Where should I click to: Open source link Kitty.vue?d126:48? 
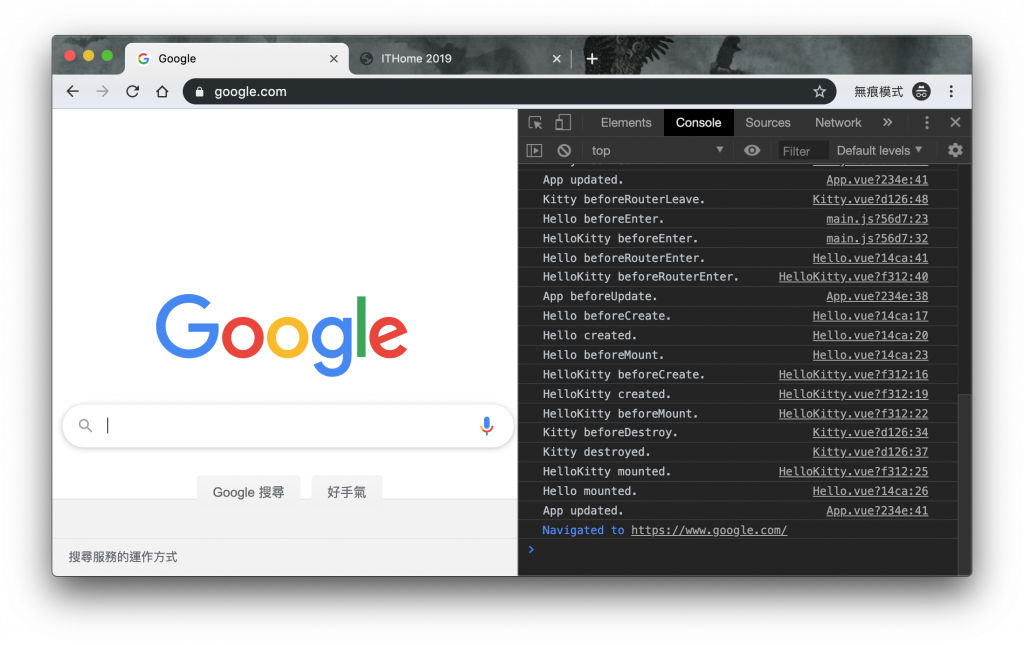tap(870, 199)
